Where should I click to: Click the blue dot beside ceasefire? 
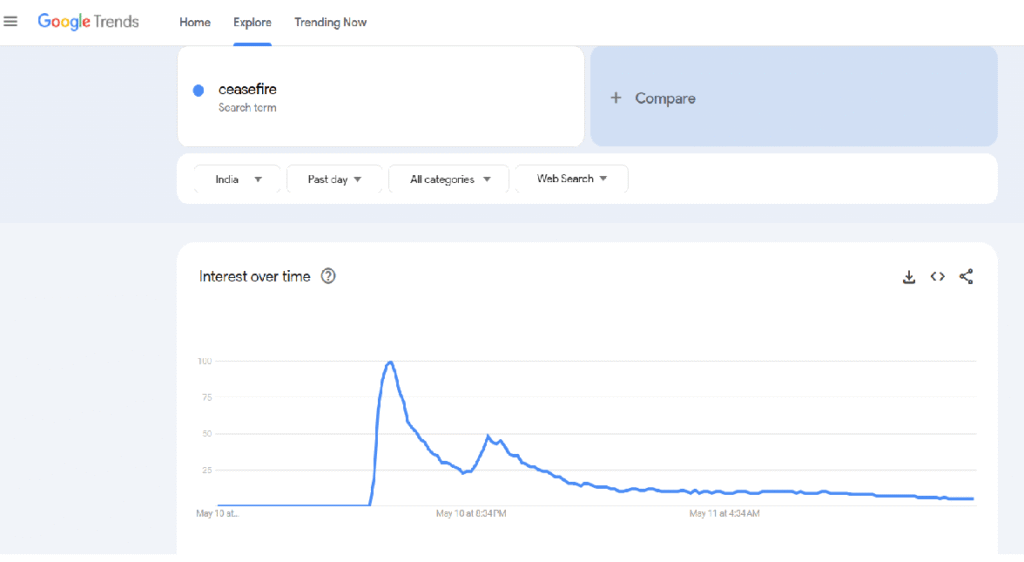[199, 91]
